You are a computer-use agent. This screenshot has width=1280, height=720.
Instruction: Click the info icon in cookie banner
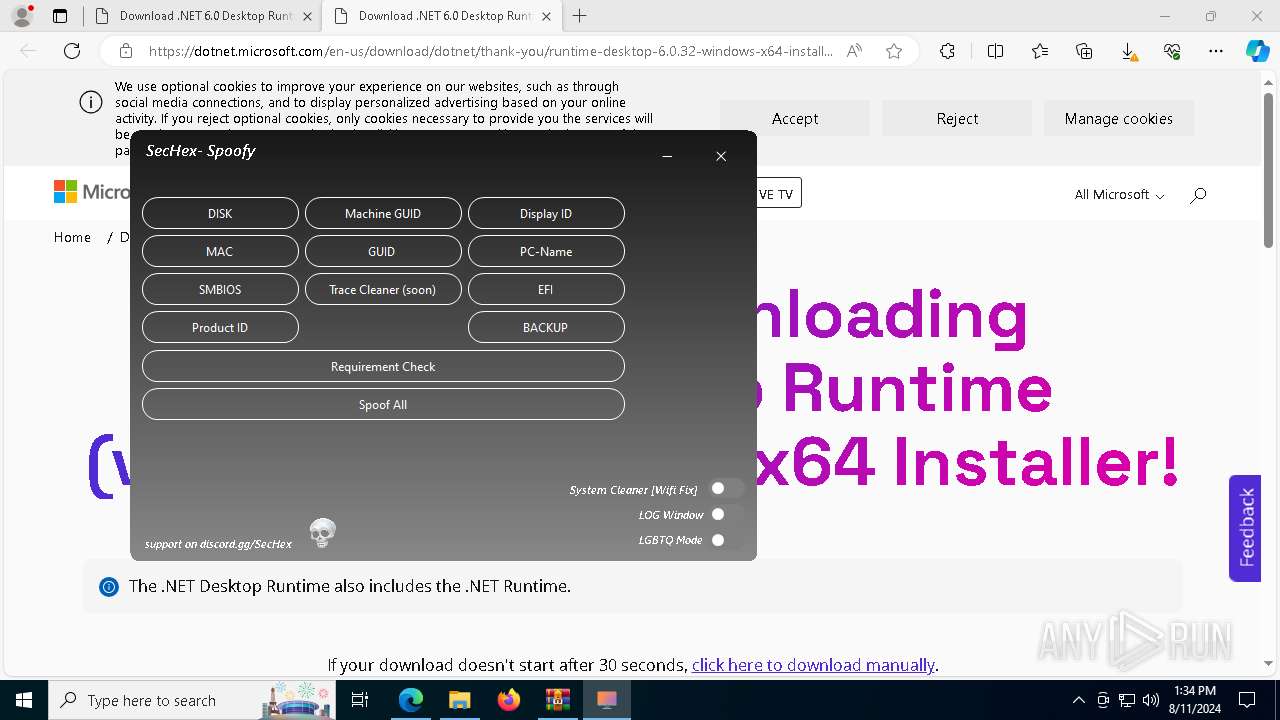pos(91,102)
